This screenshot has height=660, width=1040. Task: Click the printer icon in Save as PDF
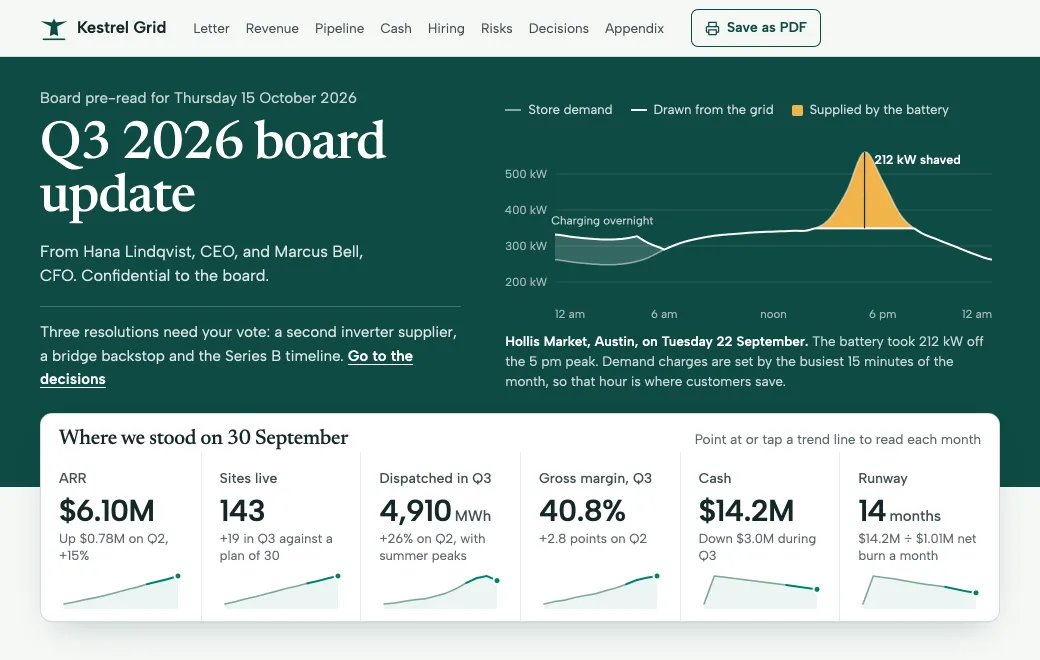[712, 28]
